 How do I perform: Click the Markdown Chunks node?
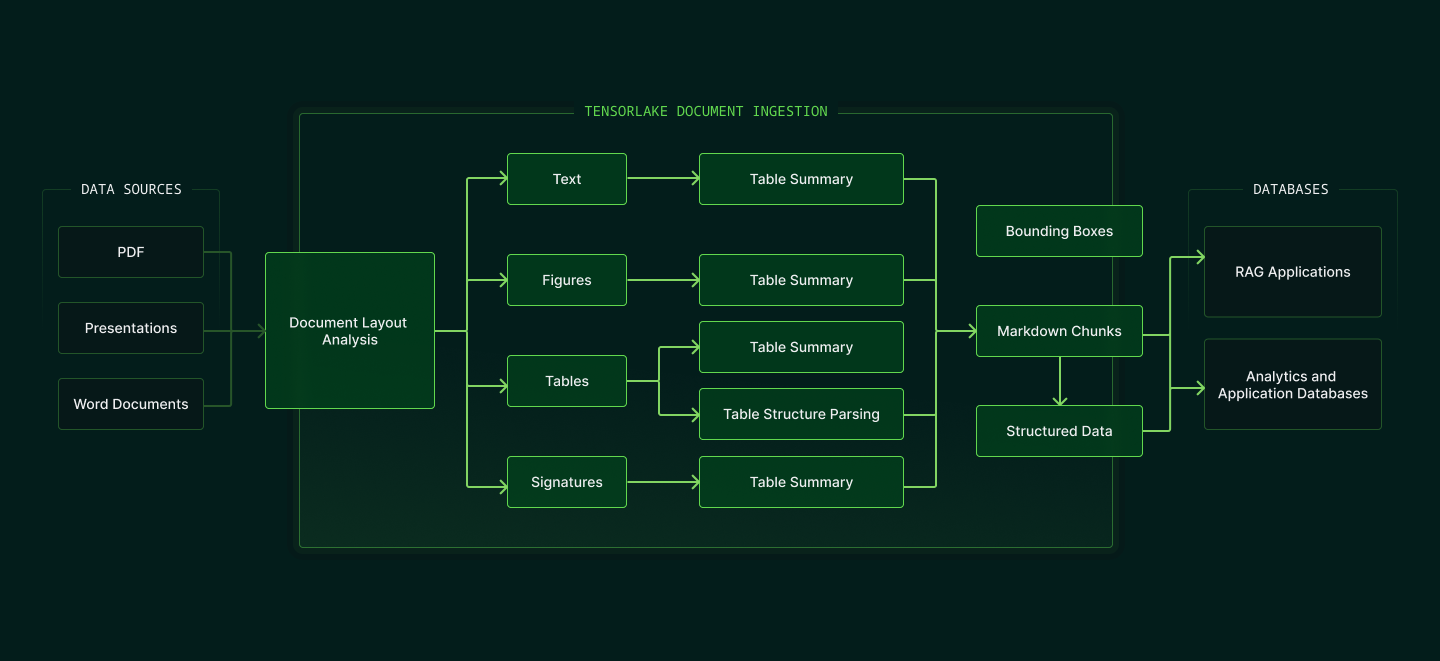1059,331
